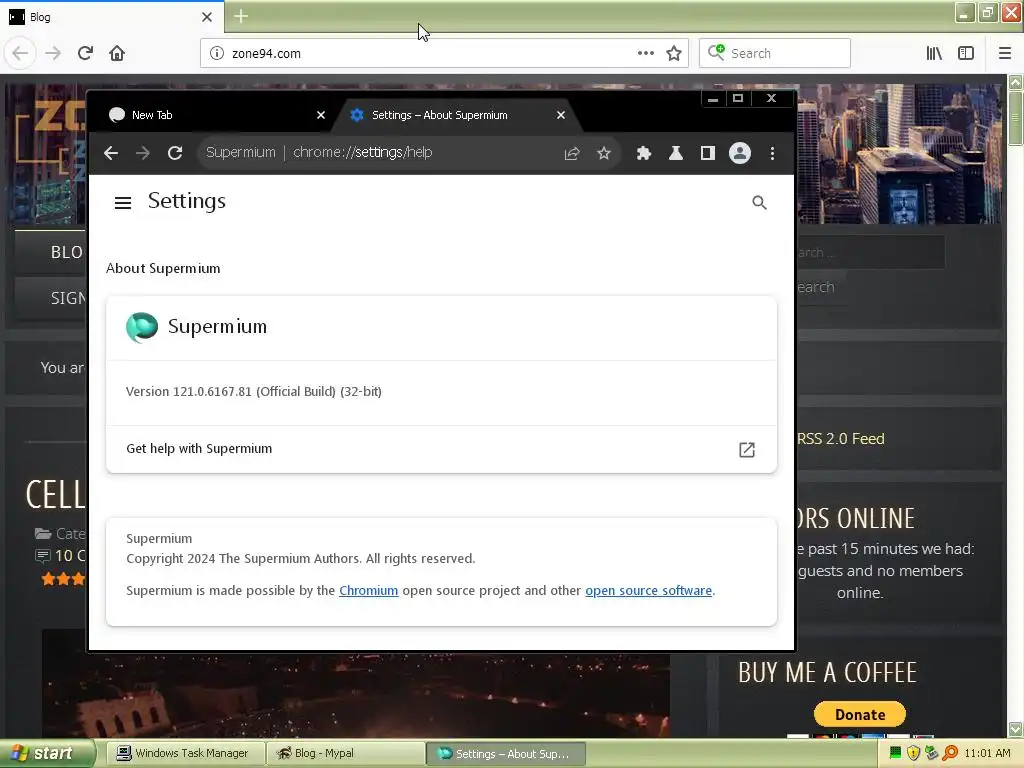Image resolution: width=1024 pixels, height=768 pixels.
Task: Open Supermium experiments flask icon
Action: [676, 153]
